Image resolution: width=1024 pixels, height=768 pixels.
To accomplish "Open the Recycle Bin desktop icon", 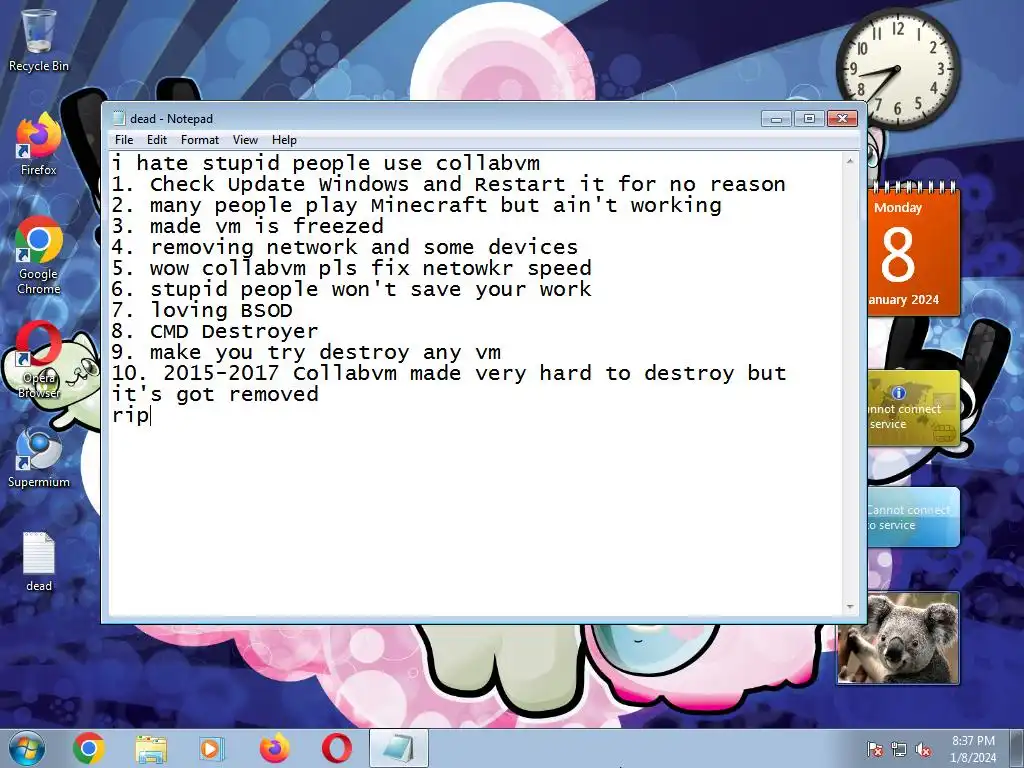I will (38, 40).
